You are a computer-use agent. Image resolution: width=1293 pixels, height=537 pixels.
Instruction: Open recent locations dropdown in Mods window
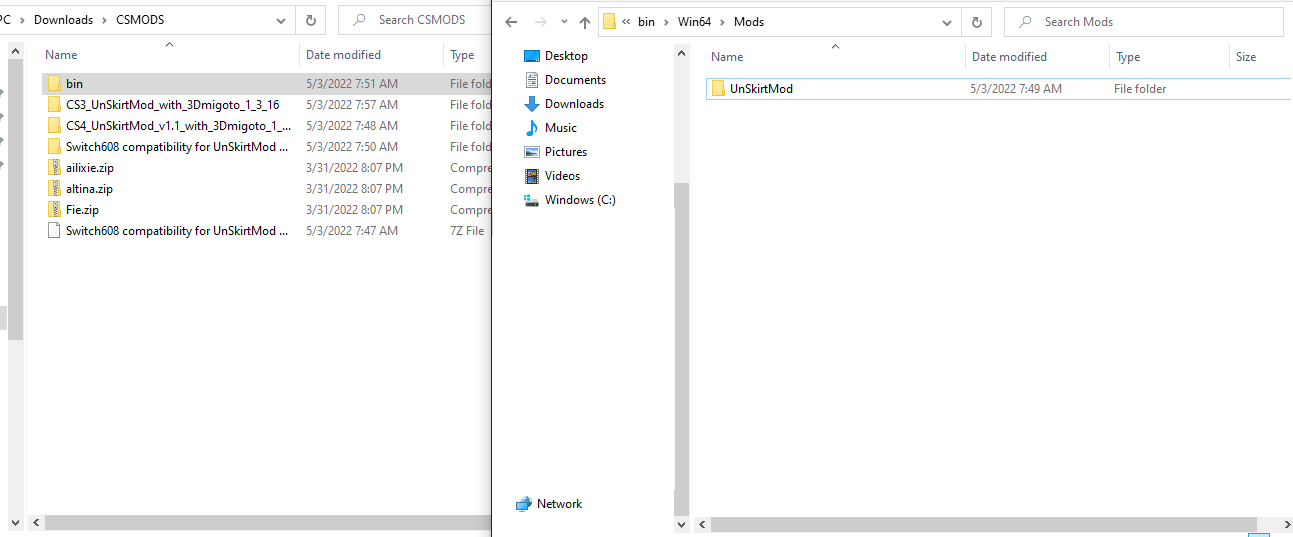[x=564, y=23]
